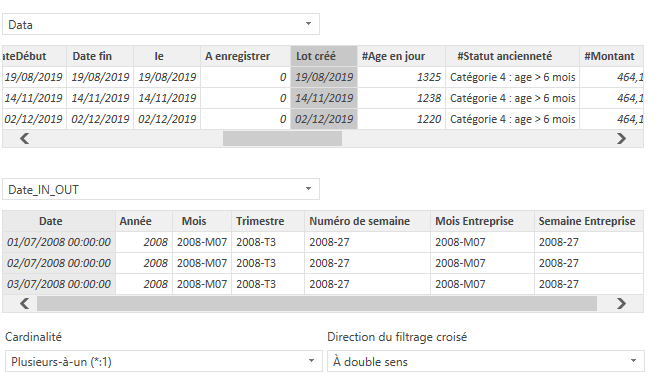Select the 'Mois Entreprise' column header
This screenshot has width=661, height=380.
point(482,221)
